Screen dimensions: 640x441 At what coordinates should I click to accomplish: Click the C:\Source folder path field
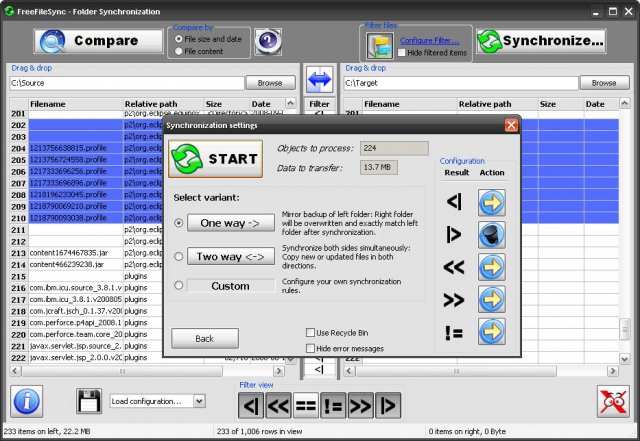127,83
